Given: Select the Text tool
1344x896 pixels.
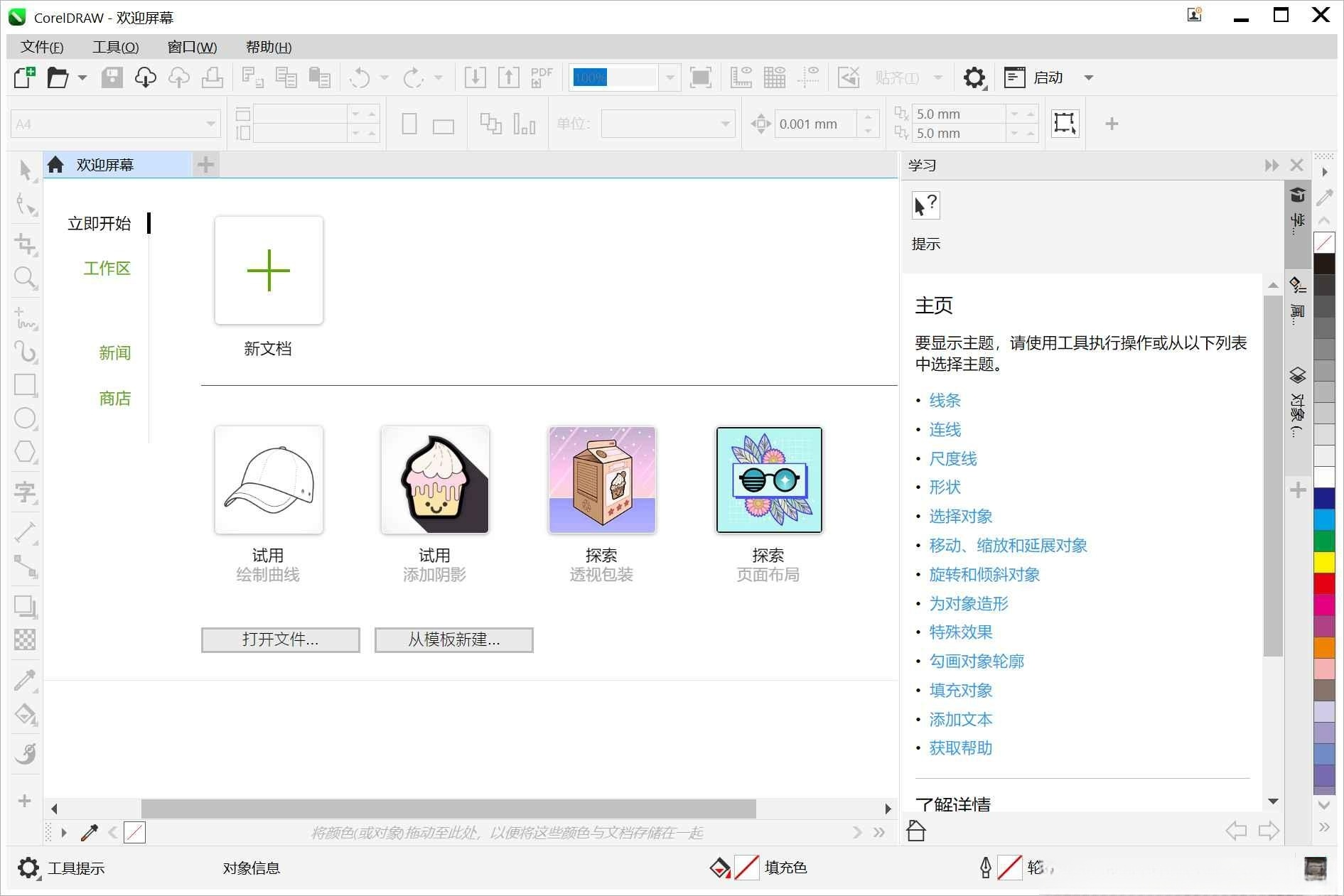Looking at the screenshot, I should pos(26,492).
